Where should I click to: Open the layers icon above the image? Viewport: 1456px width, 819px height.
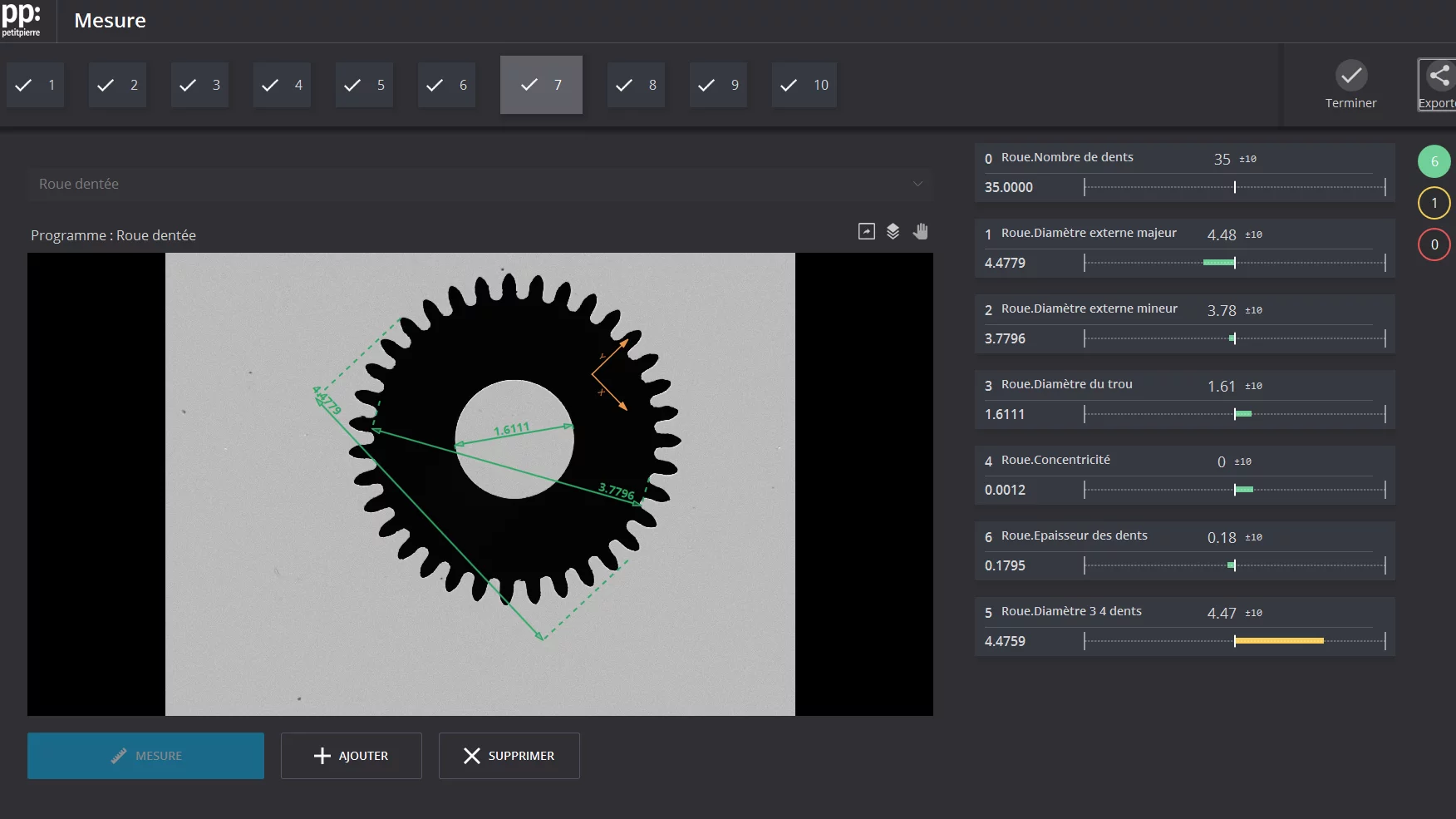pyautogui.click(x=893, y=232)
